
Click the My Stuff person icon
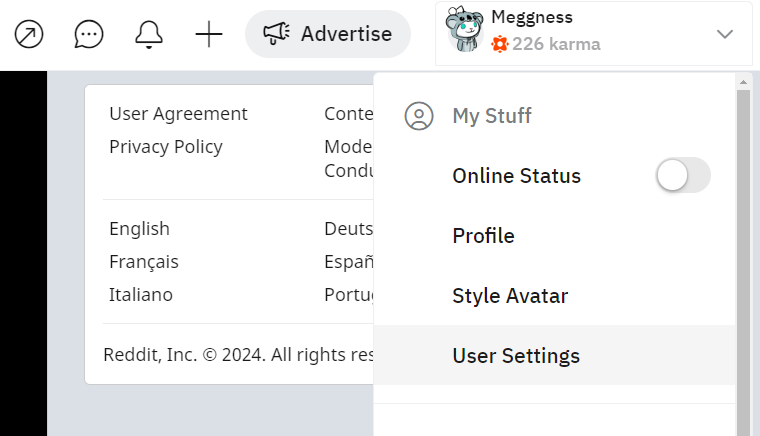[419, 116]
